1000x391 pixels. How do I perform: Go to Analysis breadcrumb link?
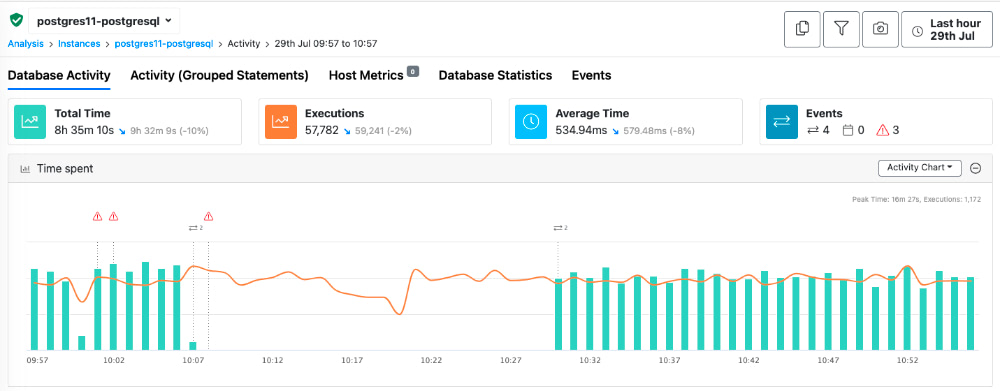pos(26,44)
